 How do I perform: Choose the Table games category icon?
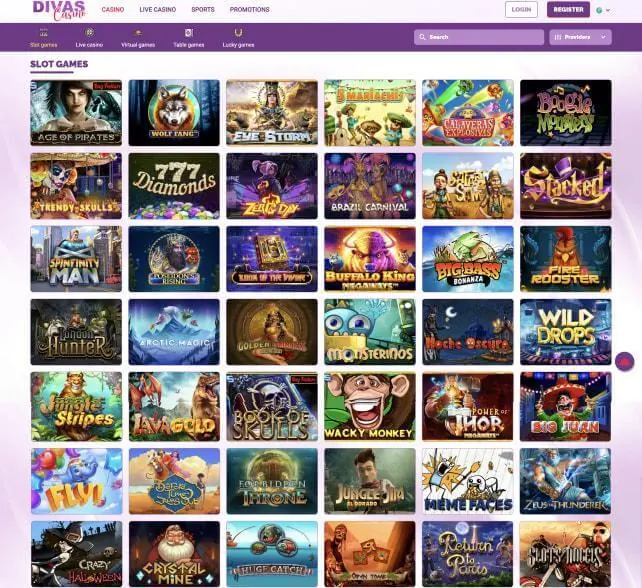point(188,32)
